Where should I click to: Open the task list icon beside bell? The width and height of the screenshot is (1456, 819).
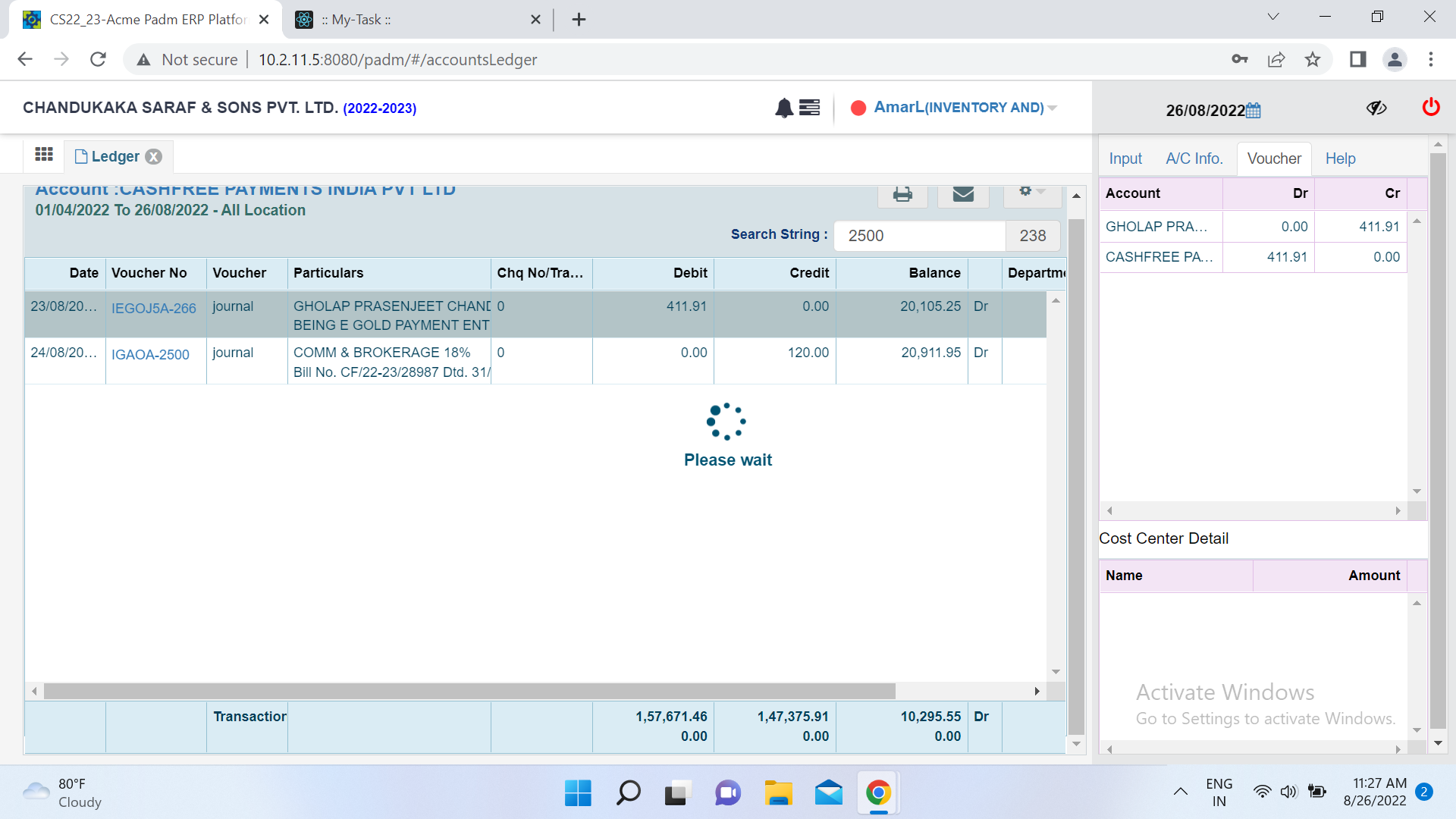click(810, 108)
